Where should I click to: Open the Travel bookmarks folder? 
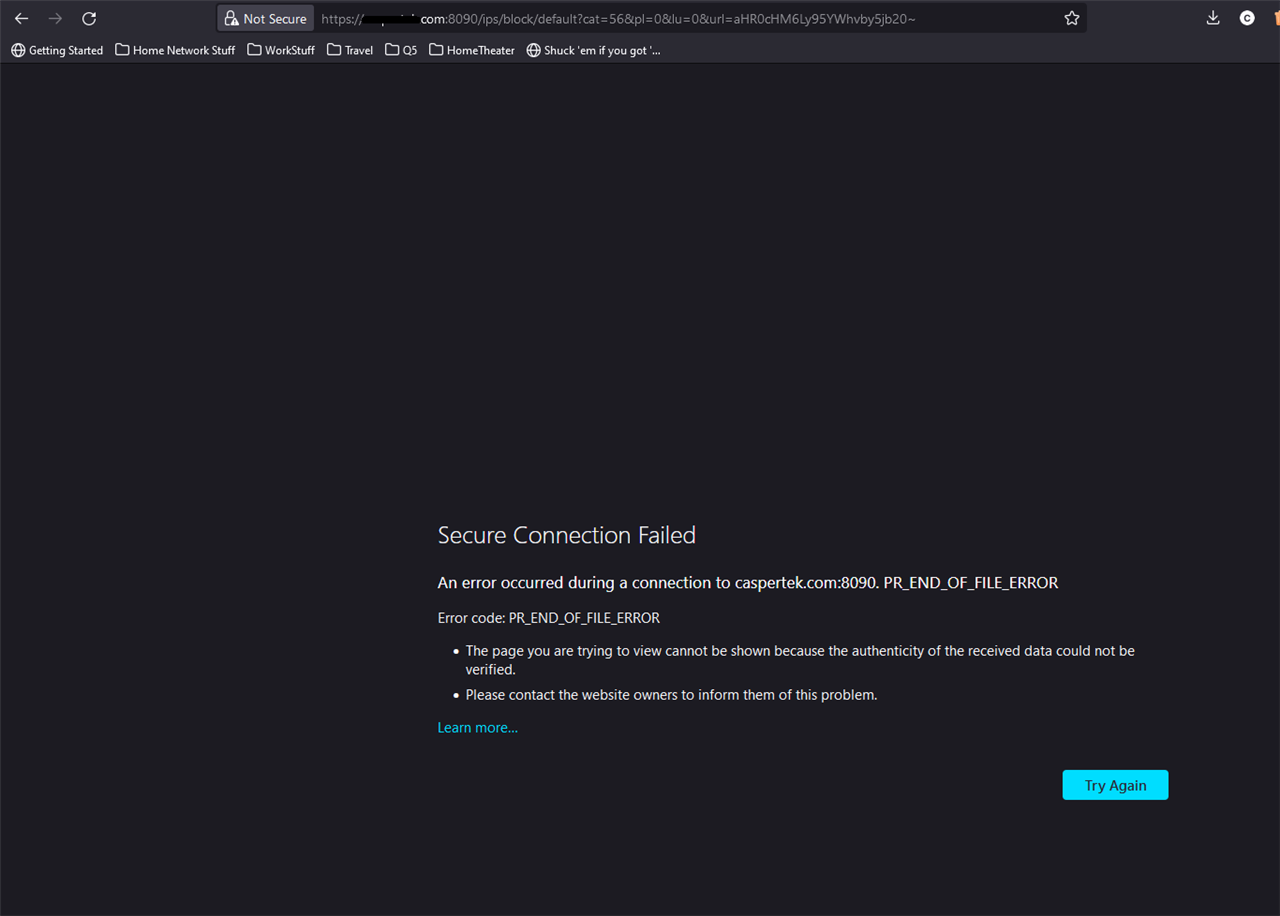(350, 50)
